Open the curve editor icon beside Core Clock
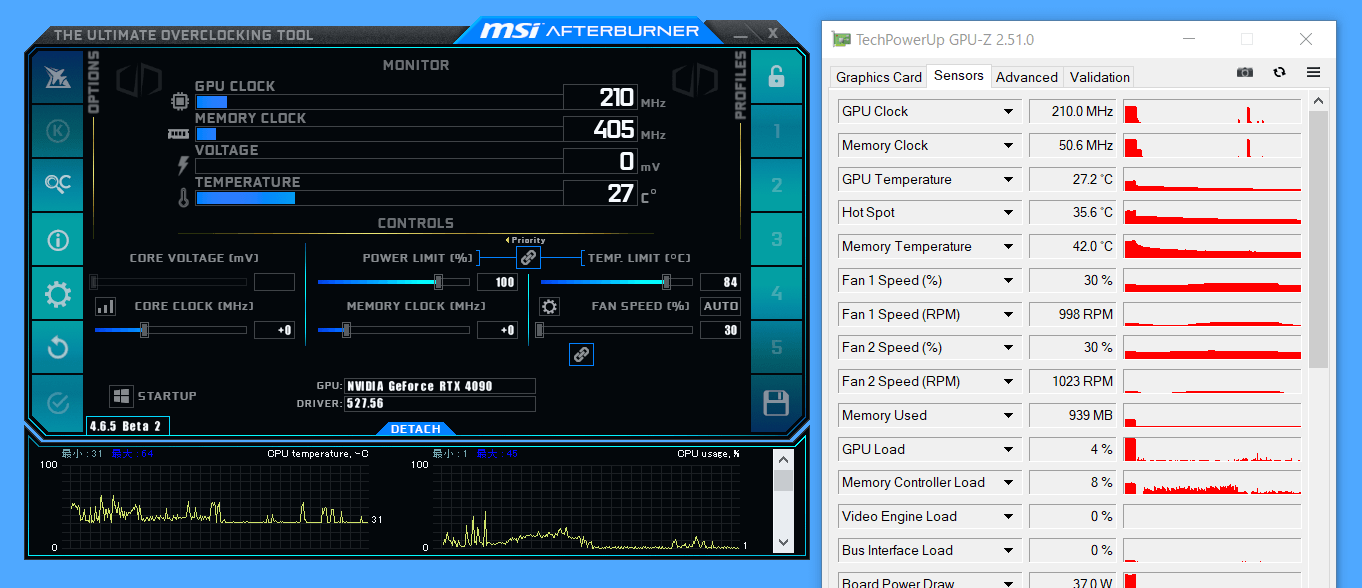This screenshot has height=588, width=1362. (x=105, y=306)
